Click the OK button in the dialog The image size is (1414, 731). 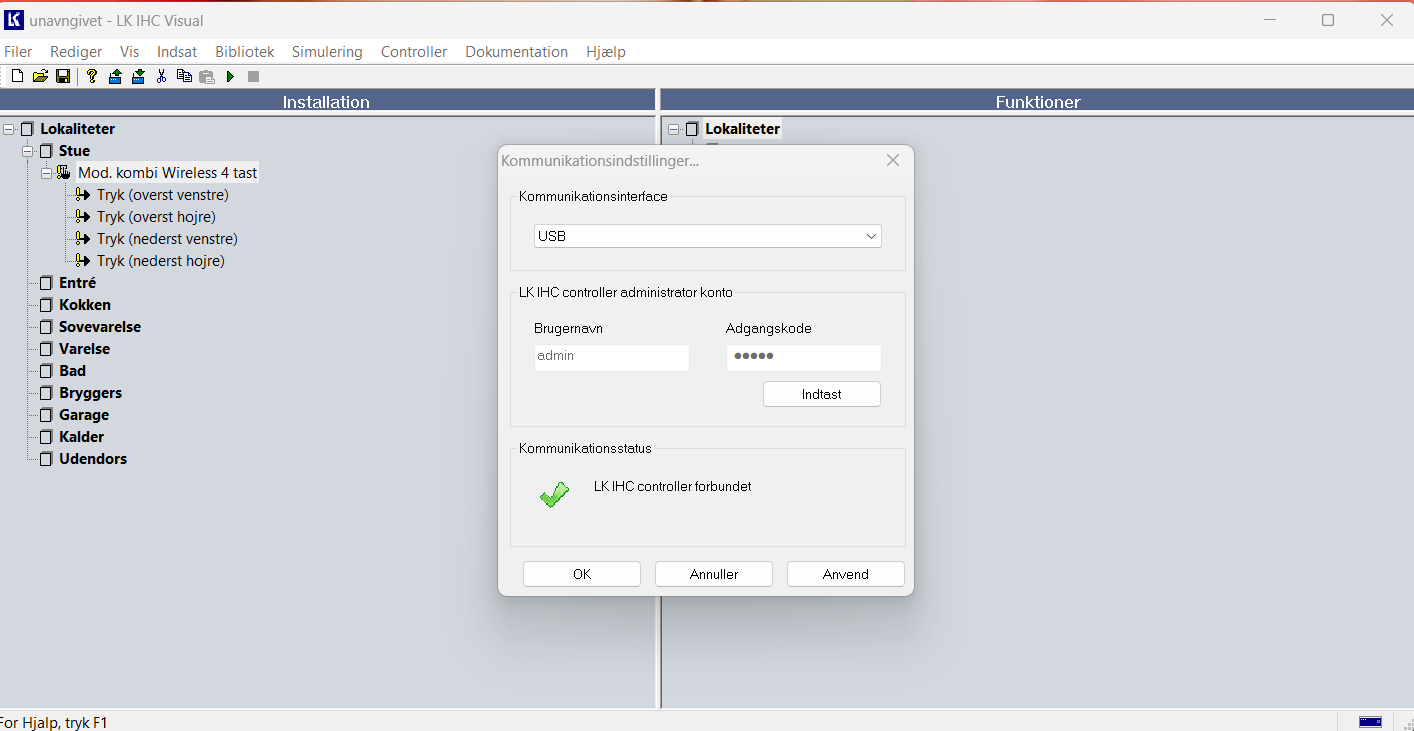point(582,574)
